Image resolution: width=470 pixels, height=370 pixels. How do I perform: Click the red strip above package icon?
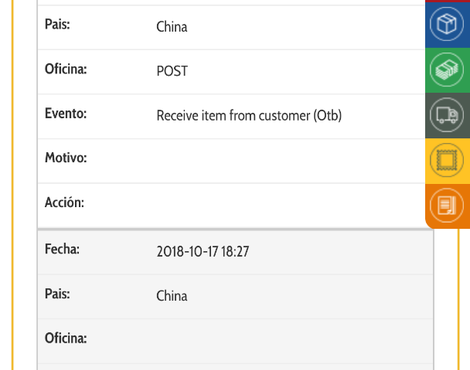[447, 1]
